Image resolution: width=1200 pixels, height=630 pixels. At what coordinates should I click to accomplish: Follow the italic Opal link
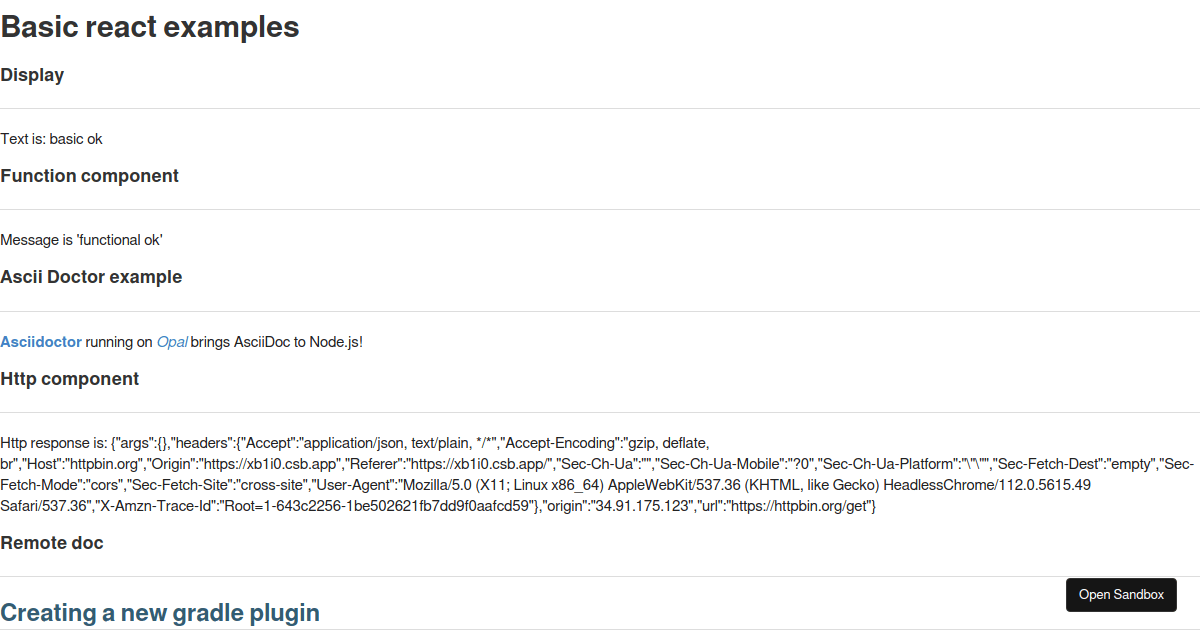pyautogui.click(x=171, y=342)
